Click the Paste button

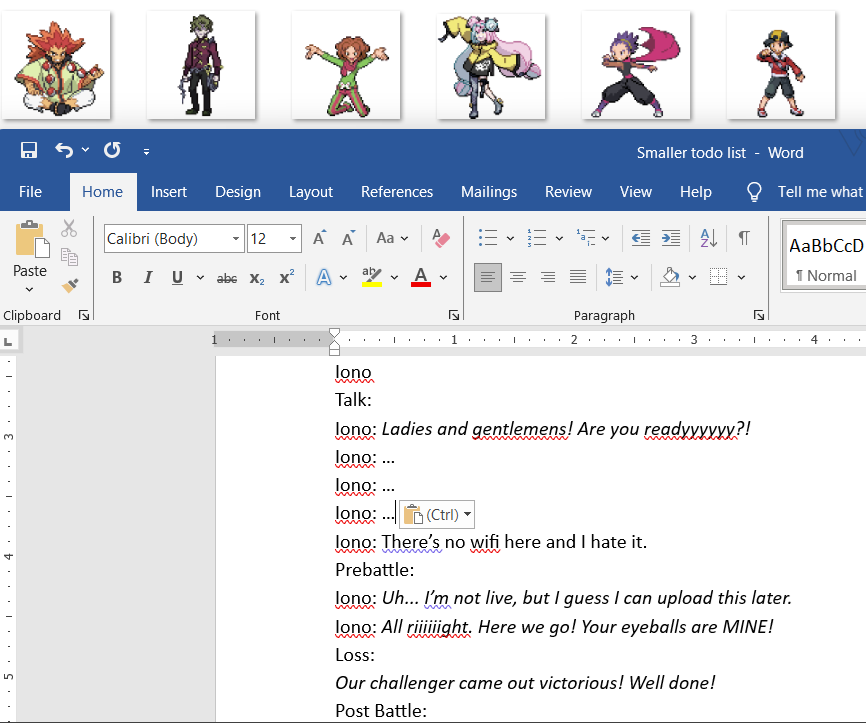click(30, 241)
